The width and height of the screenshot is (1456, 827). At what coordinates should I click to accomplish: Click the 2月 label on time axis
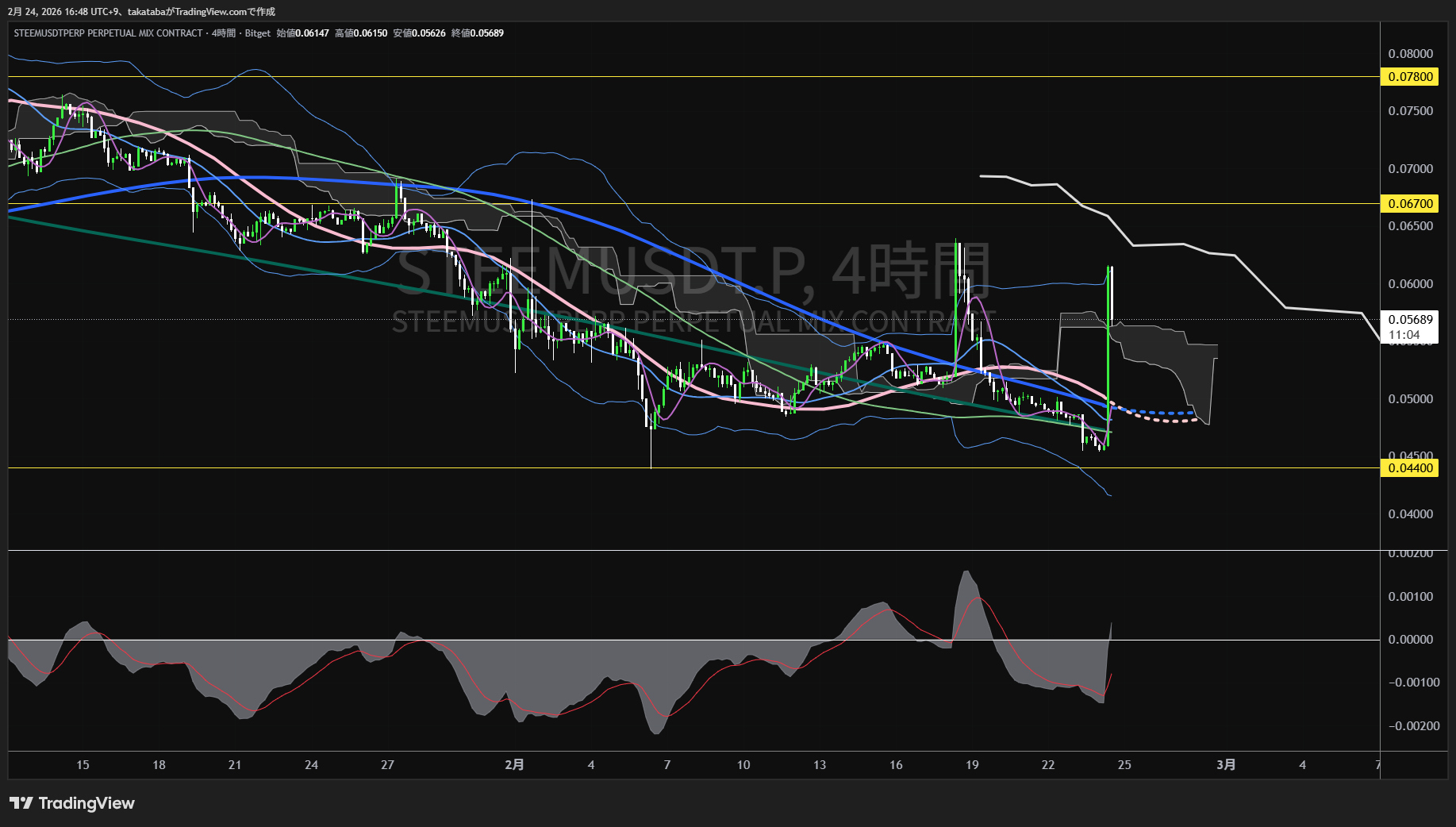(514, 765)
